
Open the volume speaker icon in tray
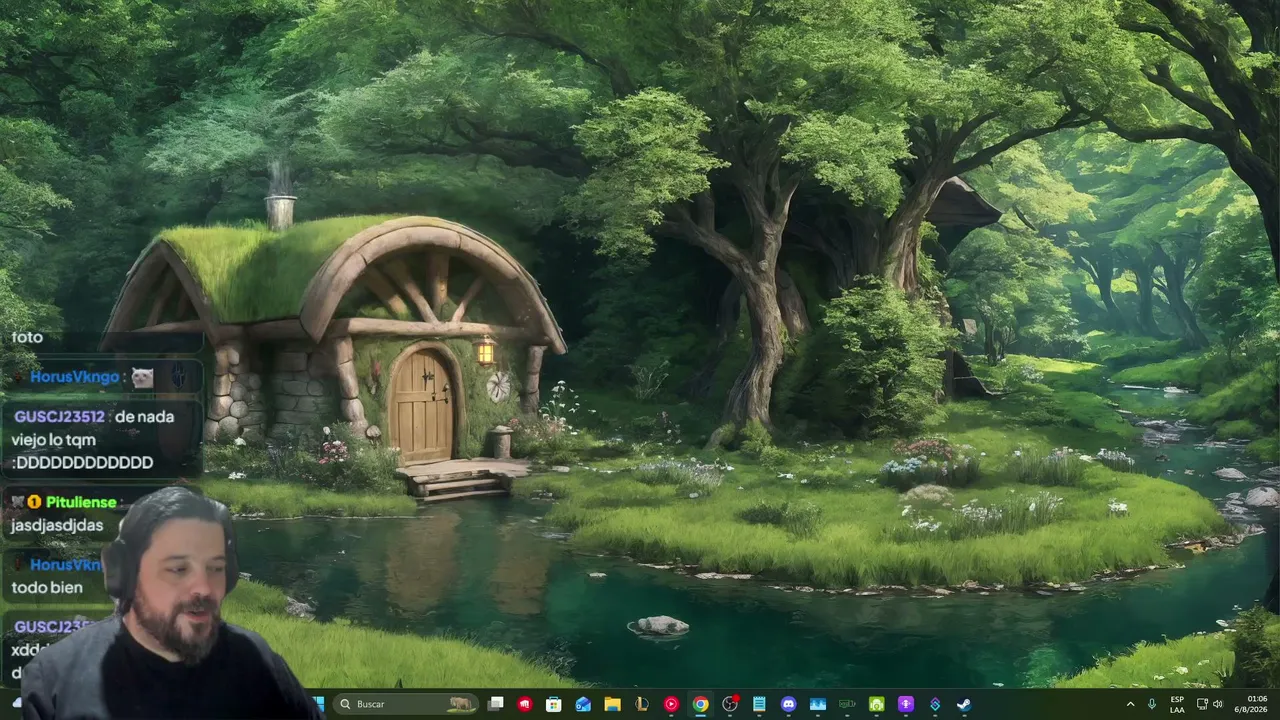click(x=1218, y=704)
